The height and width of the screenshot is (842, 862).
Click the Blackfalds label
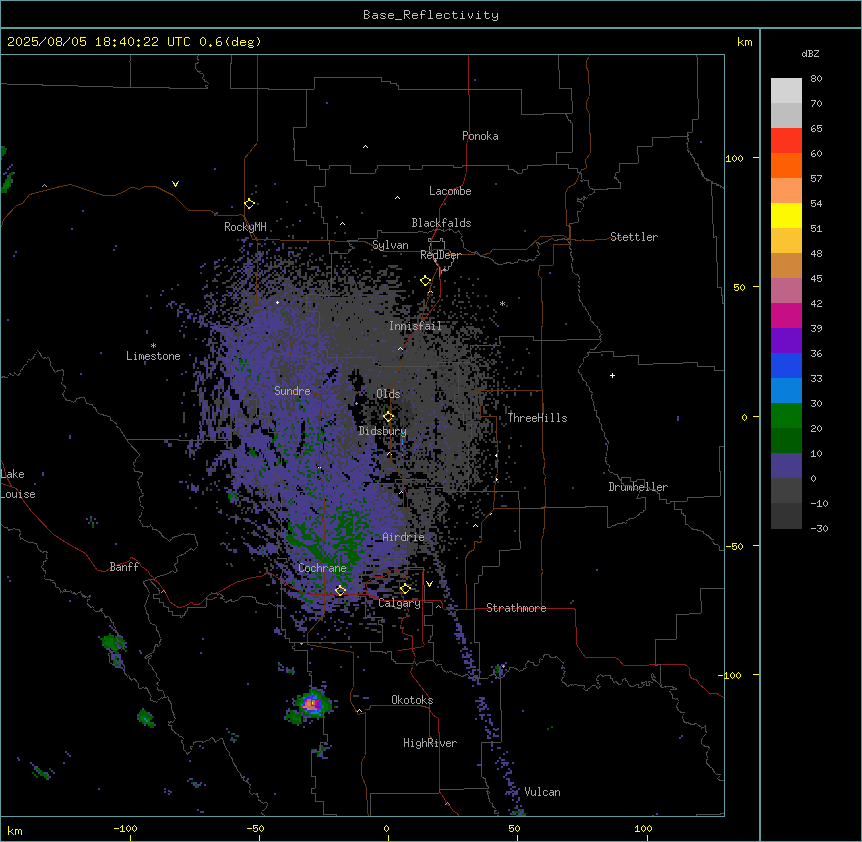coord(441,223)
